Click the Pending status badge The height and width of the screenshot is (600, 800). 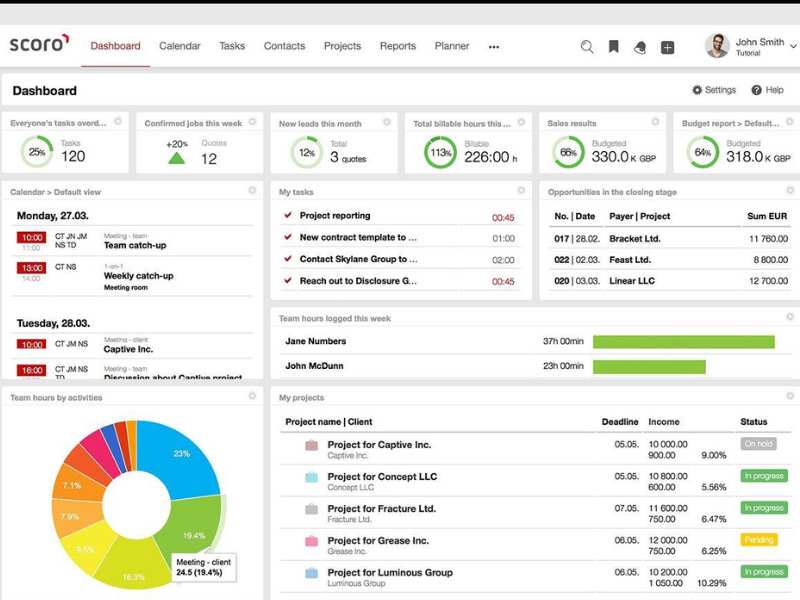(x=758, y=540)
